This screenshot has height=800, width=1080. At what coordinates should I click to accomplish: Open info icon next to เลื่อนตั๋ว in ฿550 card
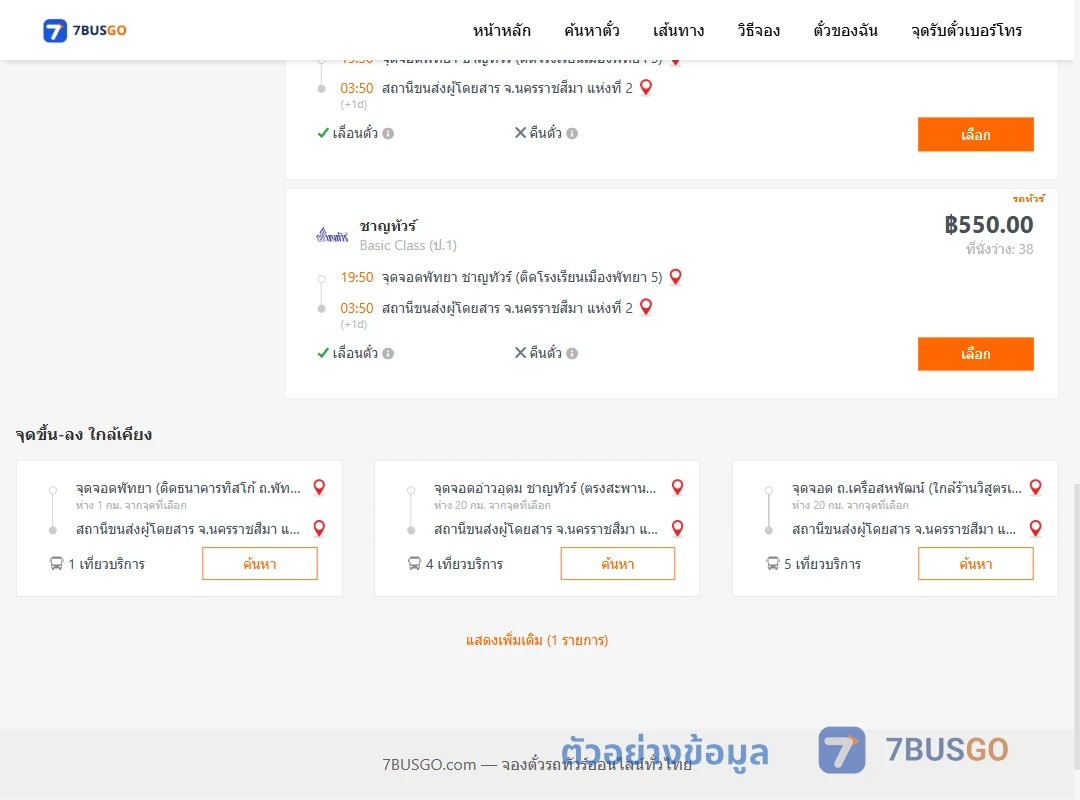pos(388,353)
